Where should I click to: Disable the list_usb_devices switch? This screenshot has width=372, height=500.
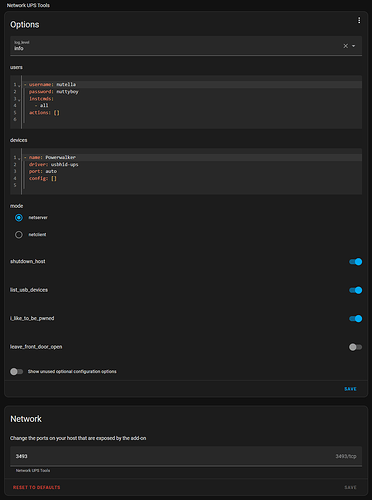[x=355, y=290]
